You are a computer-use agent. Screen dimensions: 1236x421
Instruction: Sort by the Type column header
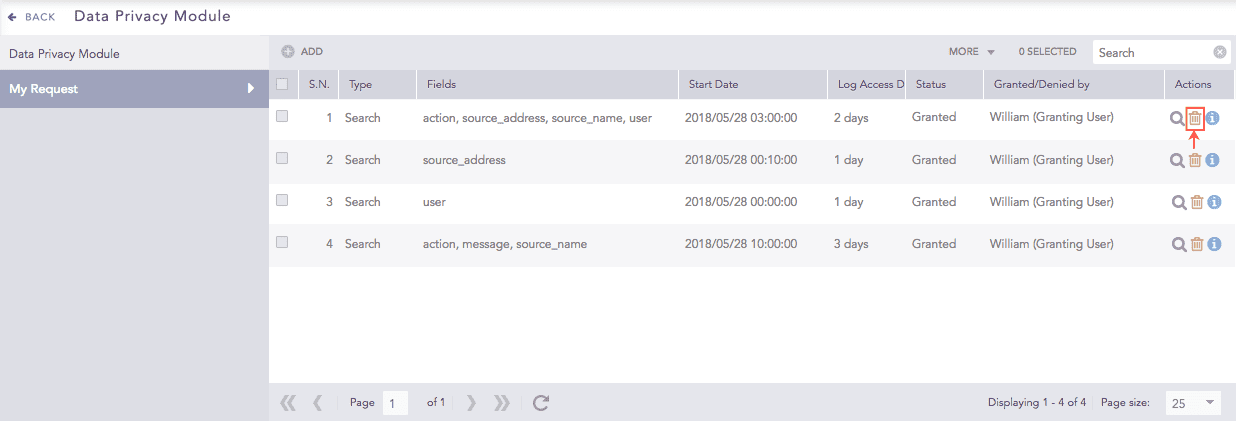(x=377, y=84)
